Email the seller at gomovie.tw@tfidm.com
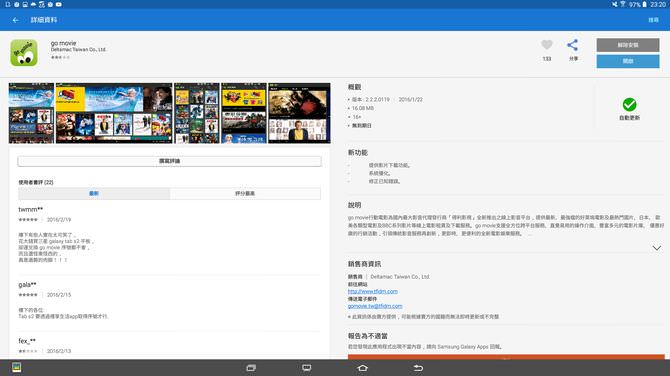The image size is (670, 376). pyautogui.click(x=375, y=306)
